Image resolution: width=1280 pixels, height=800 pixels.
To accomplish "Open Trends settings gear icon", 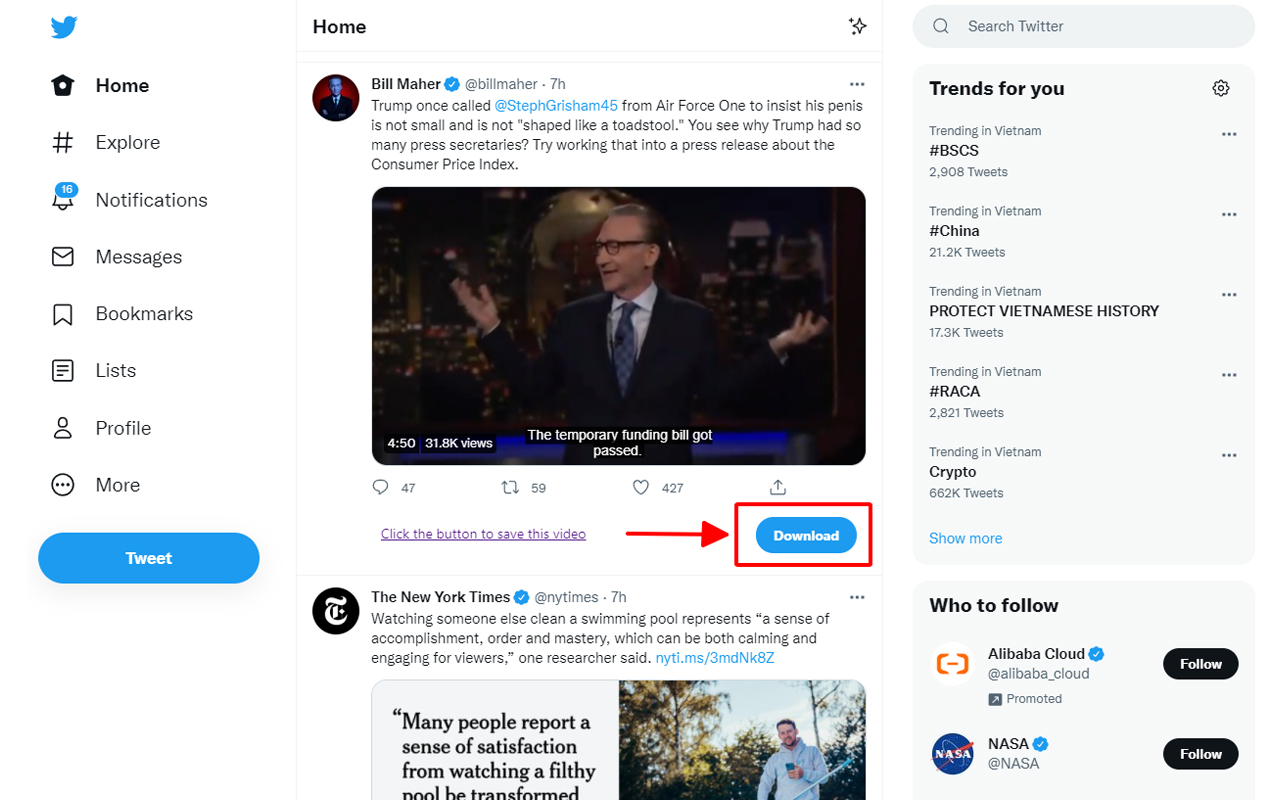I will coord(1220,88).
